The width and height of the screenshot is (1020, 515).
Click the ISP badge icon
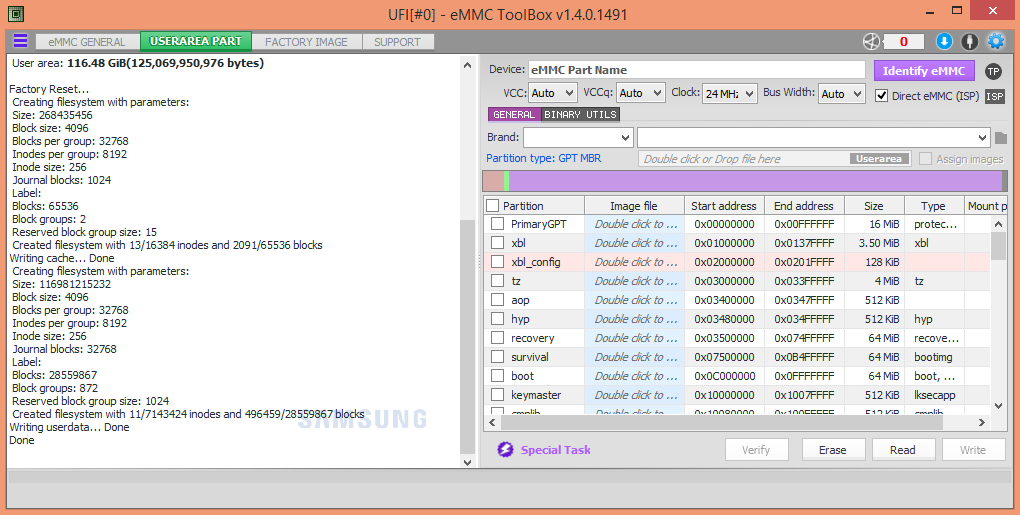[x=995, y=96]
